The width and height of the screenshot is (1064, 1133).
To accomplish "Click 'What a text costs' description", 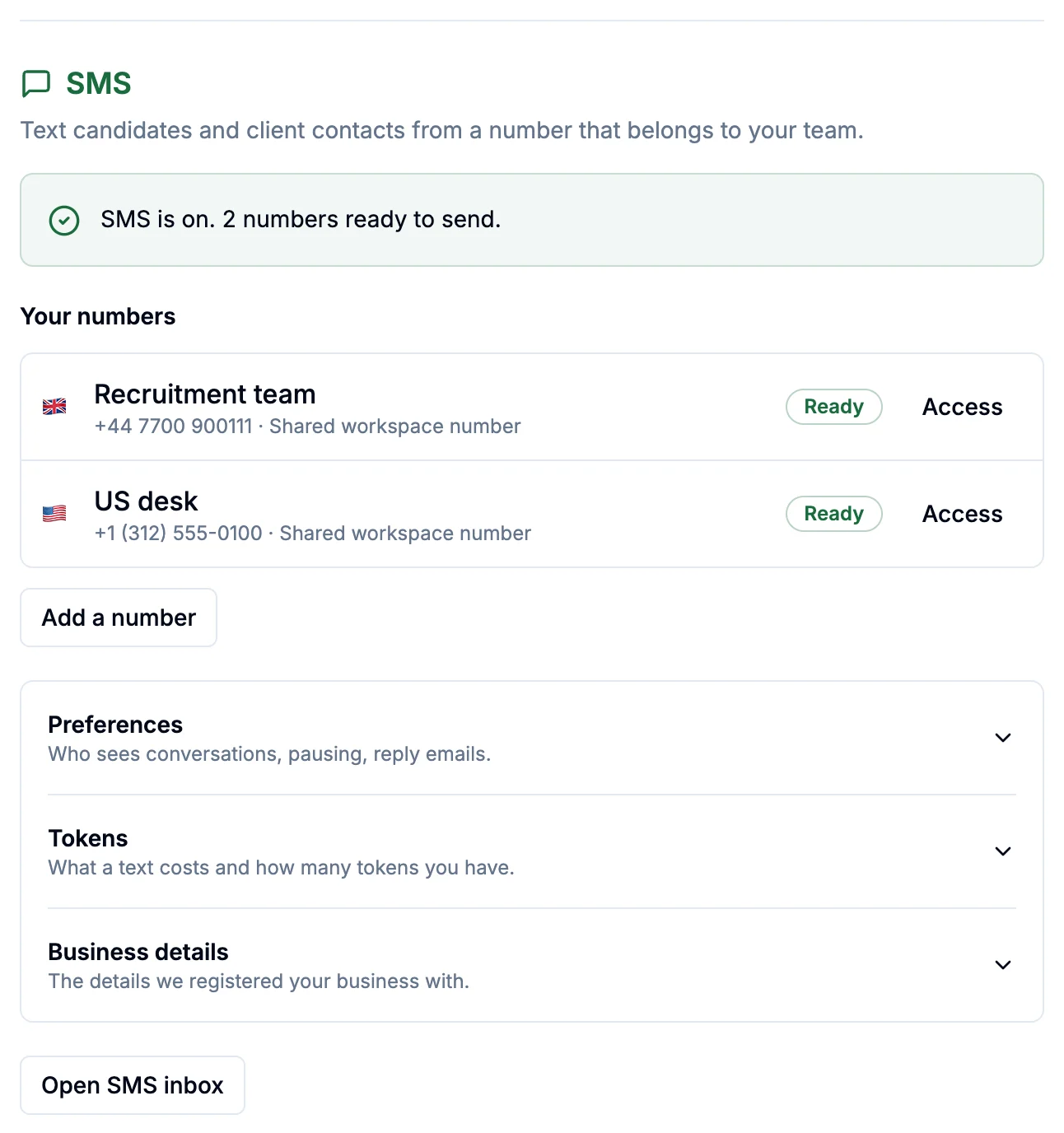I will (x=281, y=868).
